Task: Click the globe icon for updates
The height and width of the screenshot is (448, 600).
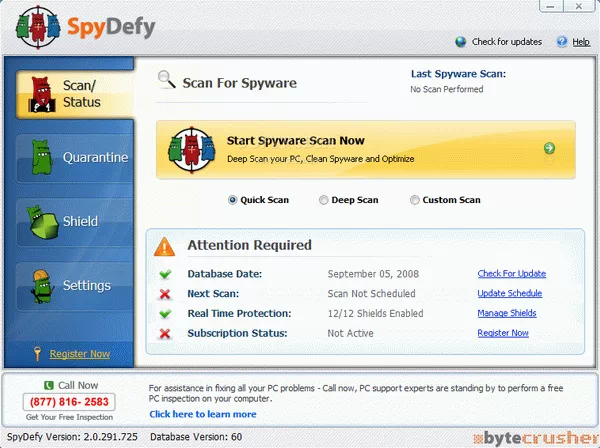Action: coord(460,42)
